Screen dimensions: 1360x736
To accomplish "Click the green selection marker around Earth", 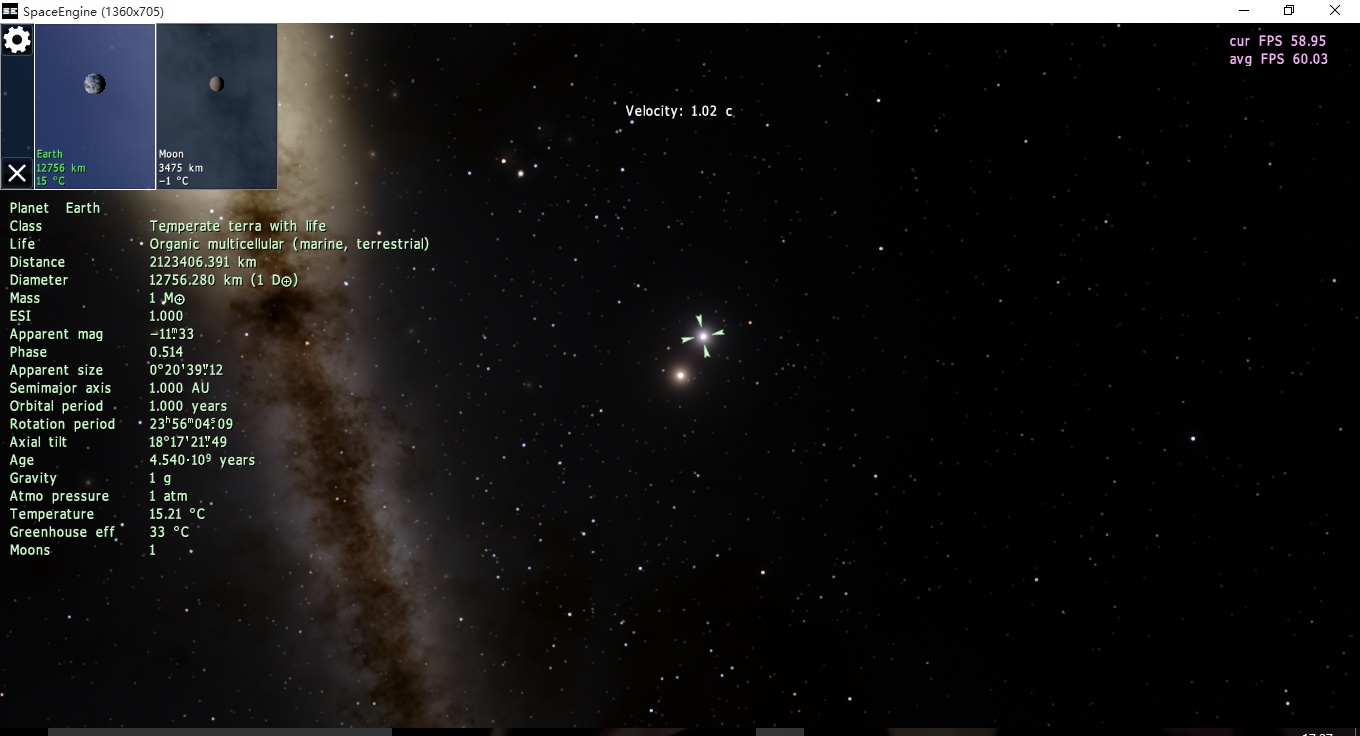I will click(703, 336).
